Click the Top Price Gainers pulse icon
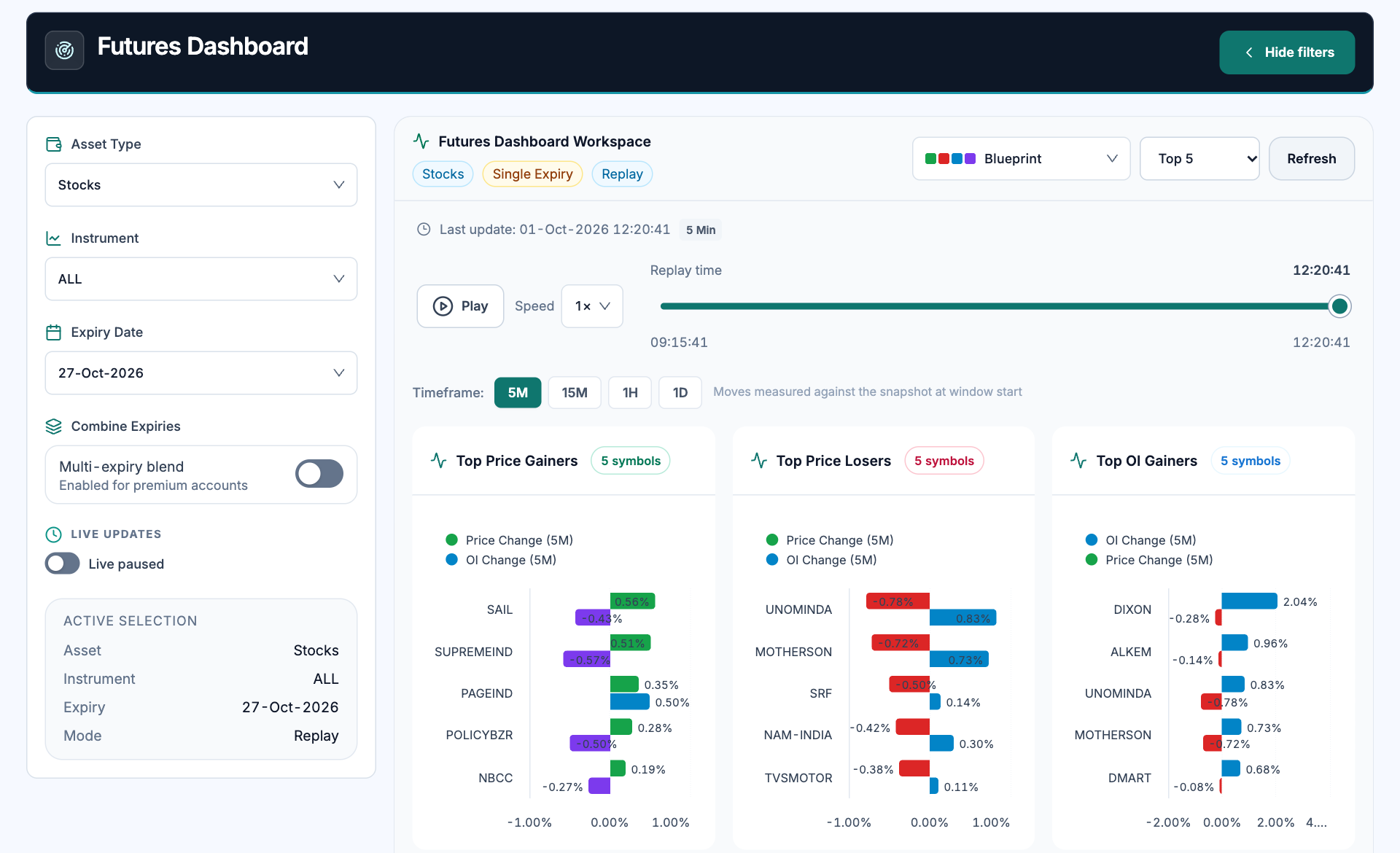The image size is (1400, 853). pyautogui.click(x=439, y=461)
